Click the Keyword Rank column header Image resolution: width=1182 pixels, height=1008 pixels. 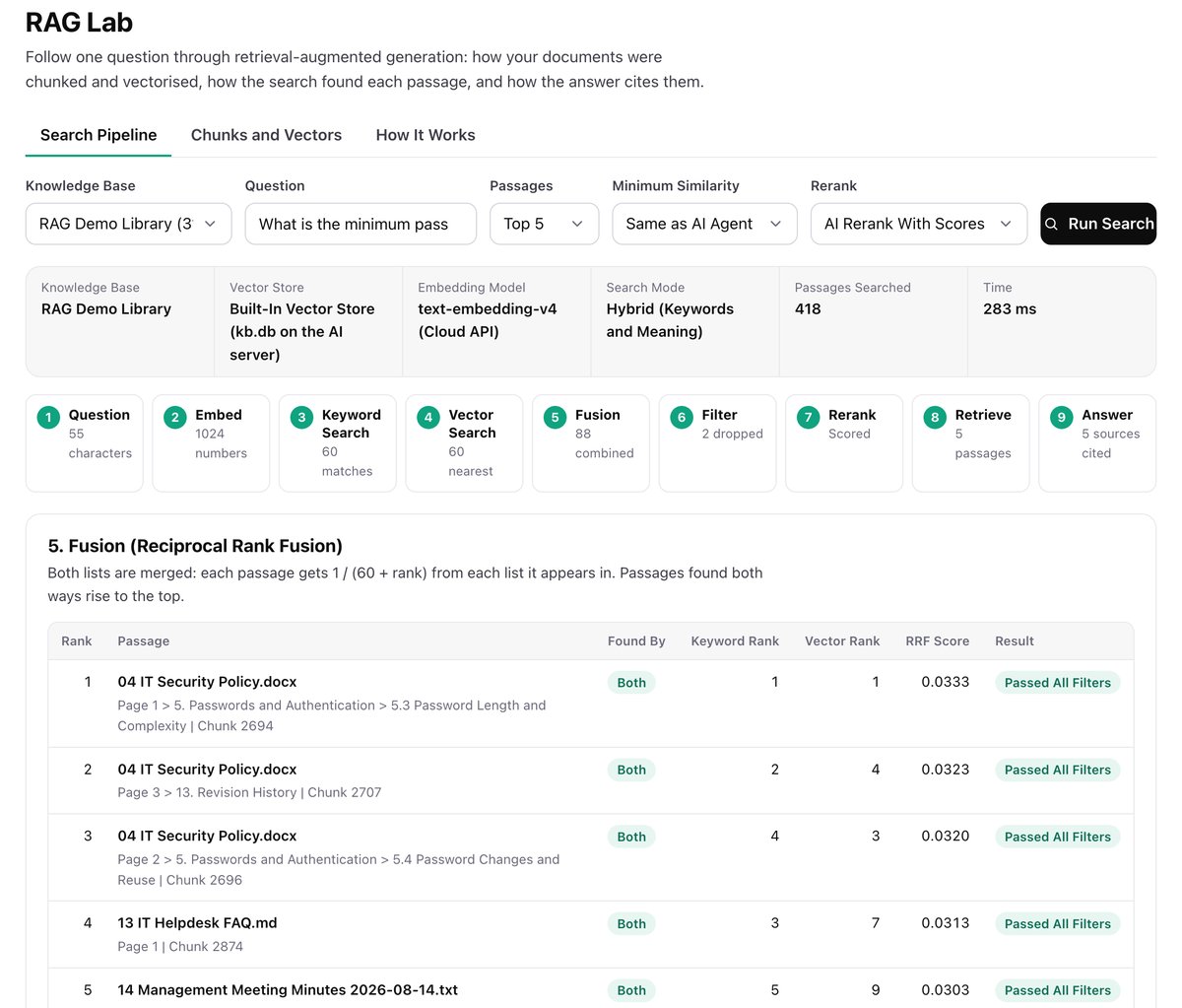pos(735,640)
